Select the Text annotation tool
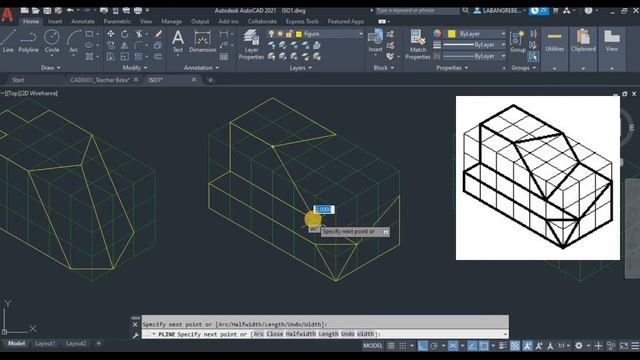The height and width of the screenshot is (360, 640). (178, 41)
